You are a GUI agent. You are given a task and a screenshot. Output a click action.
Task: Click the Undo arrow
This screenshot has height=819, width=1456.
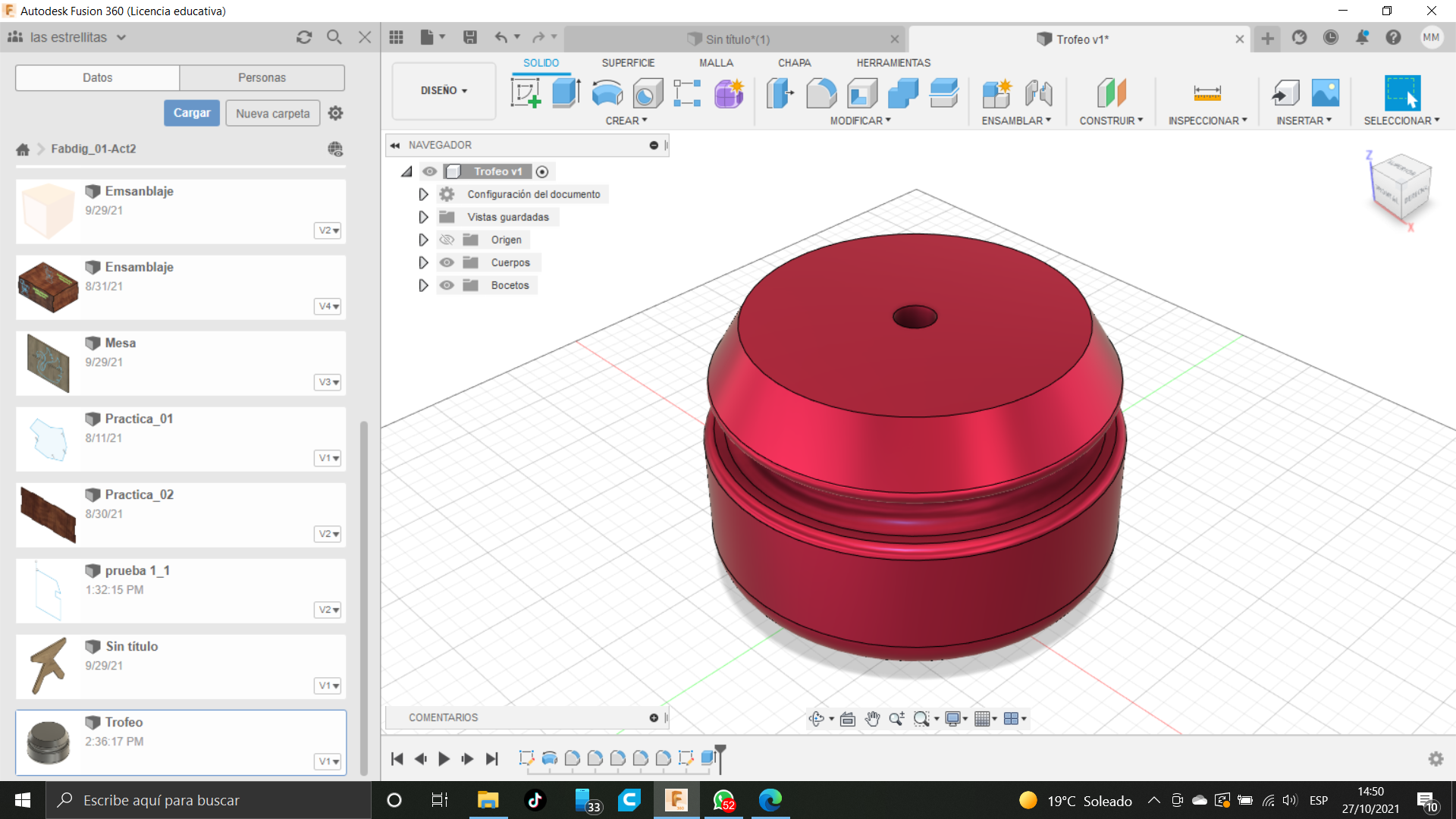click(501, 37)
